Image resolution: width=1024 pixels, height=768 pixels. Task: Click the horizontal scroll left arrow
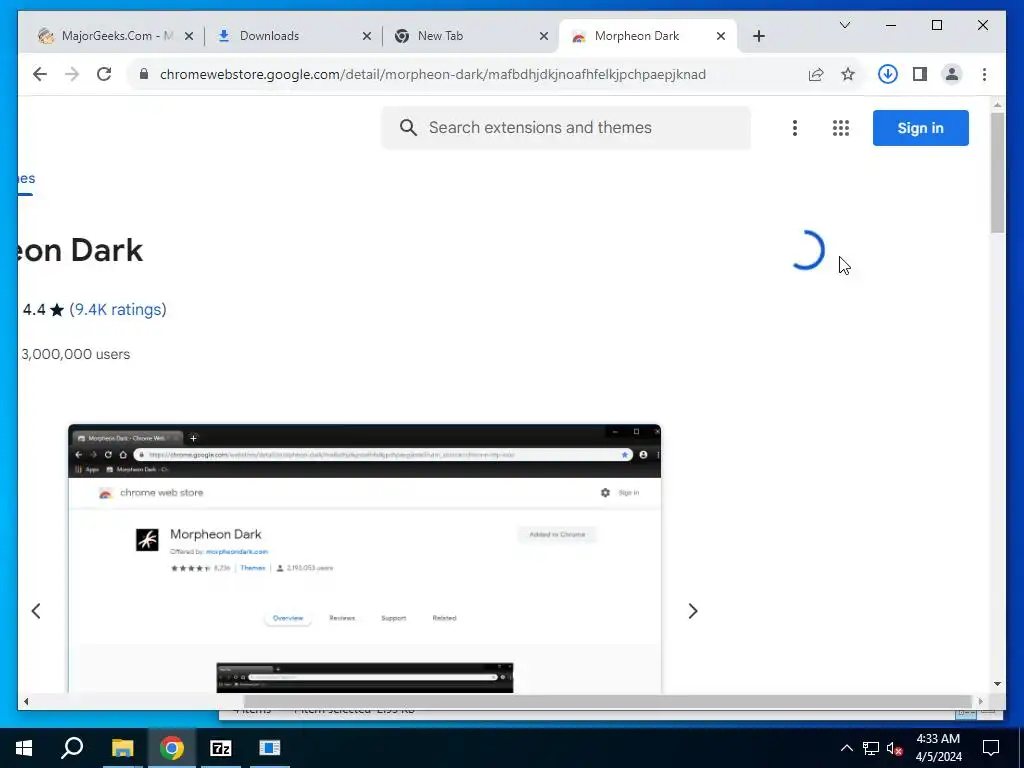click(x=26, y=702)
